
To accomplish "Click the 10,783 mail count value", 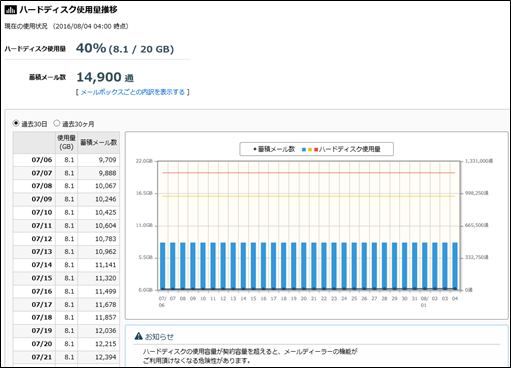I will pos(106,239).
